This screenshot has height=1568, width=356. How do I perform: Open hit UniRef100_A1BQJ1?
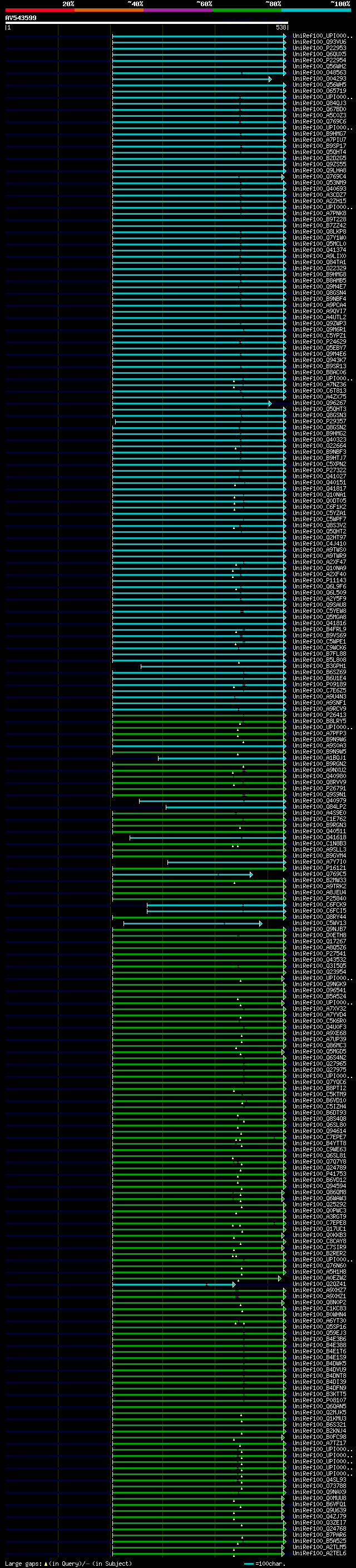[x=319, y=758]
